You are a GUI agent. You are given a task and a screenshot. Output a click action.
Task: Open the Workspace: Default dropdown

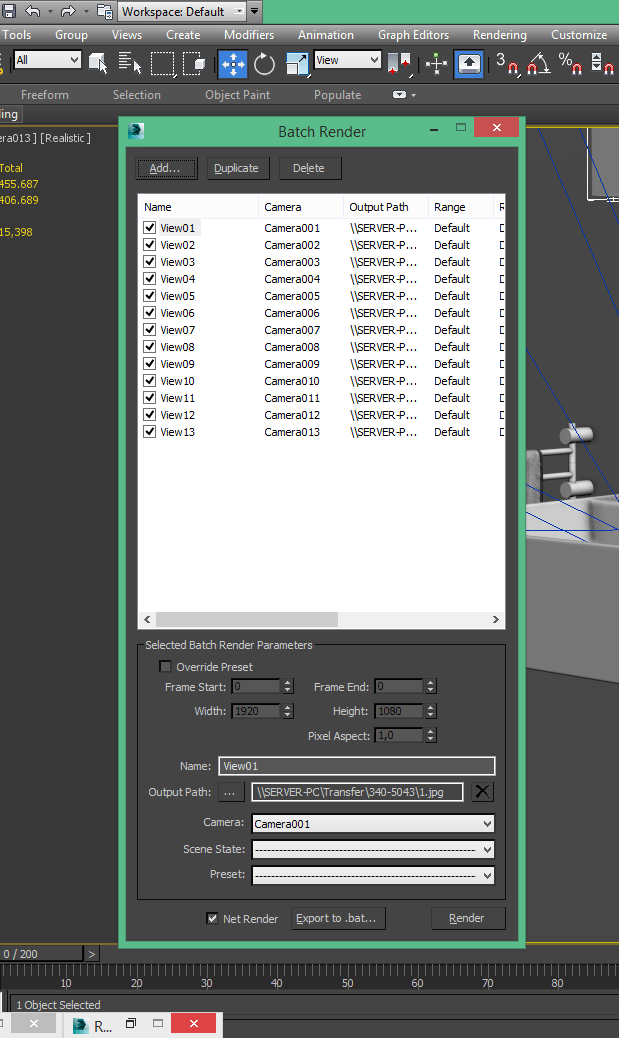pos(184,12)
